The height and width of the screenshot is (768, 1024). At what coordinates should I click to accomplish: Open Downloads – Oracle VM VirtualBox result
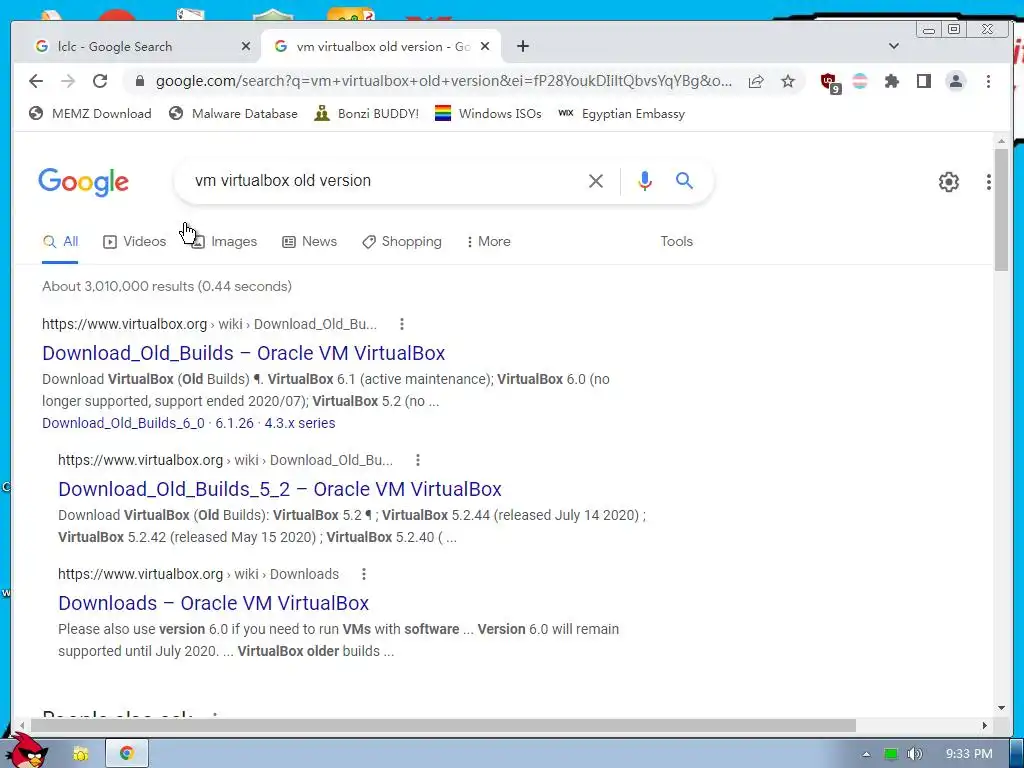point(214,603)
